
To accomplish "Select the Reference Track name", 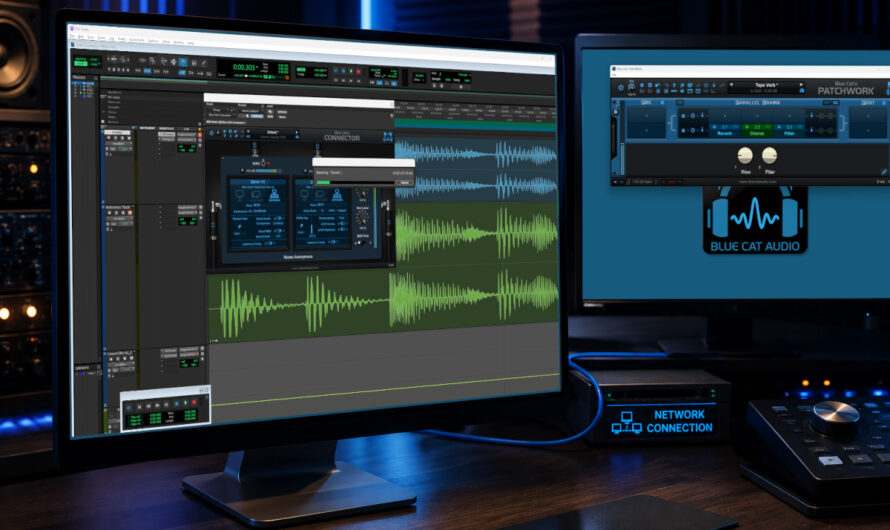I will pos(118,207).
